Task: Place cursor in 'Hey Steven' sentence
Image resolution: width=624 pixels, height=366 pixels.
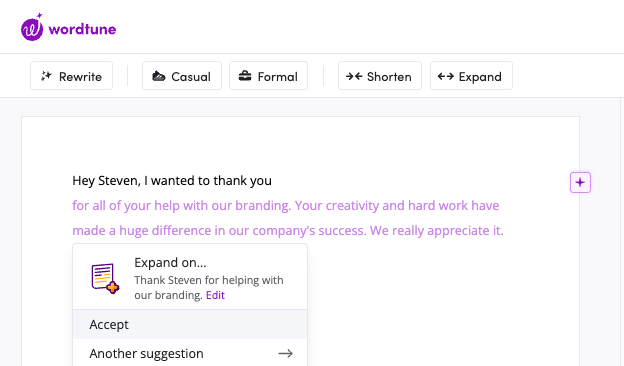Action: (x=172, y=181)
